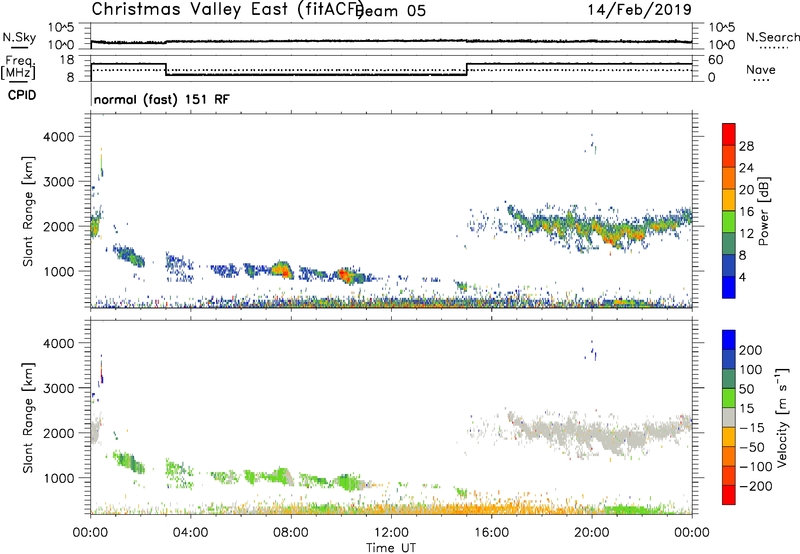The height and width of the screenshot is (554, 800).
Task: Pick the red bottom segment of velocity colorbar
Action: click(x=729, y=495)
